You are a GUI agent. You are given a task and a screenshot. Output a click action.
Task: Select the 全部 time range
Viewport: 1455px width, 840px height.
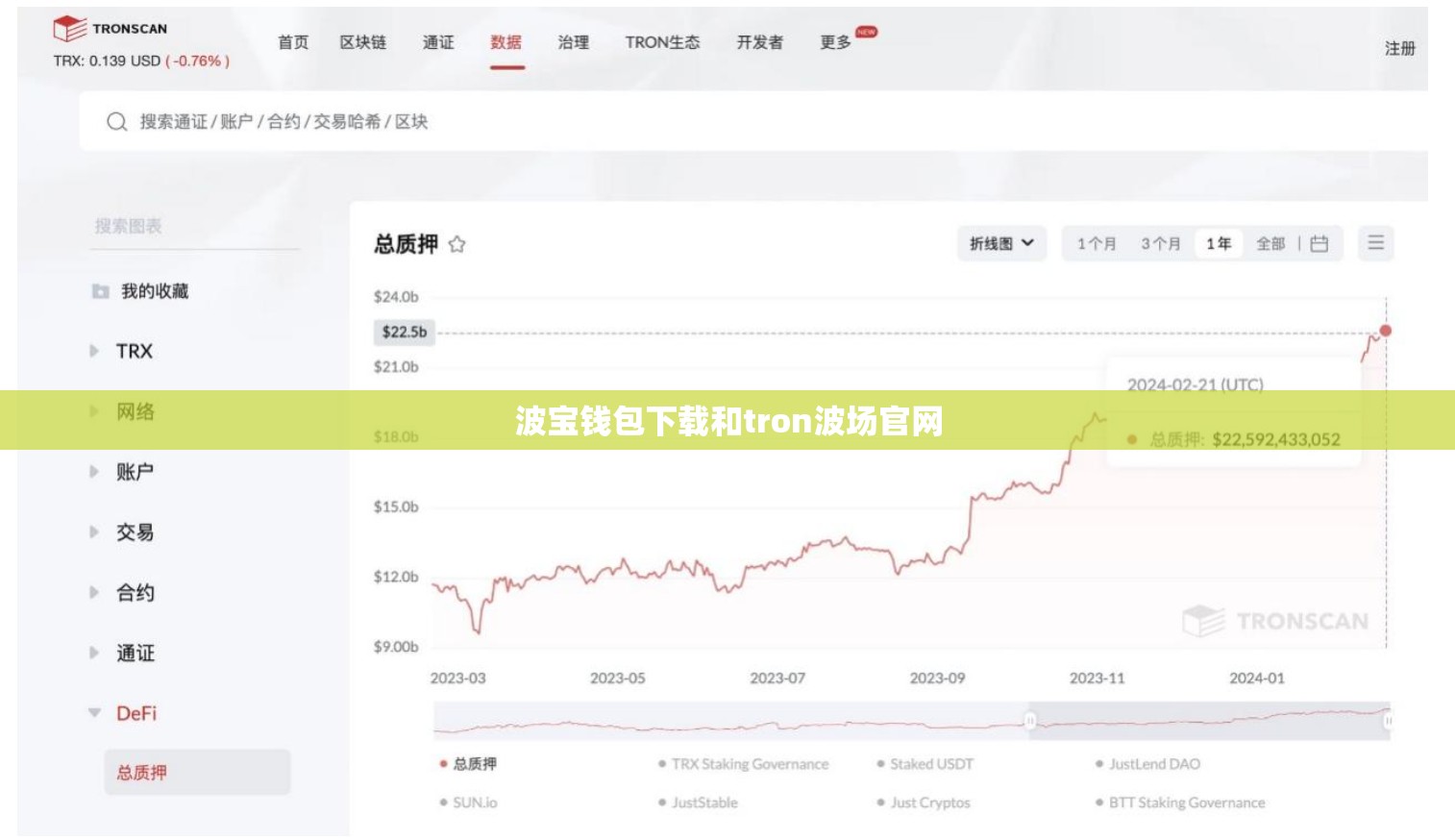(x=1270, y=244)
